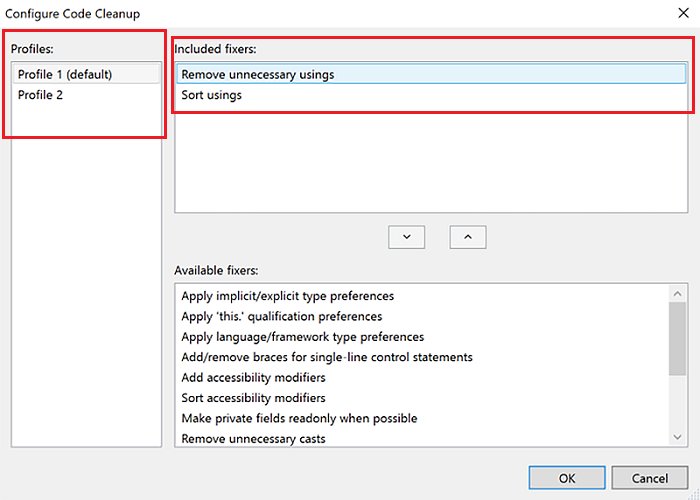
Task: Select Profile 2 in Profiles list
Action: coord(86,95)
